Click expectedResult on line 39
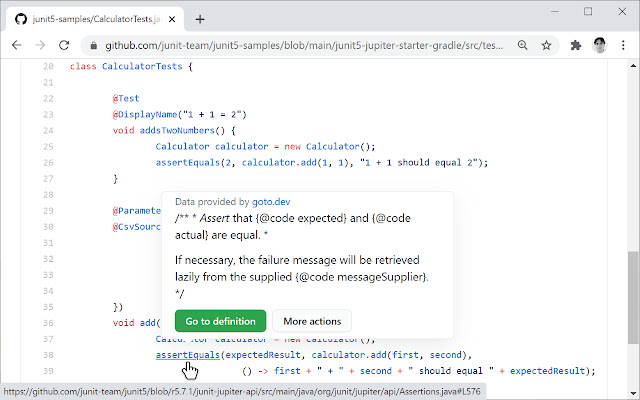640x400 pixels. pyautogui.click(x=547, y=371)
